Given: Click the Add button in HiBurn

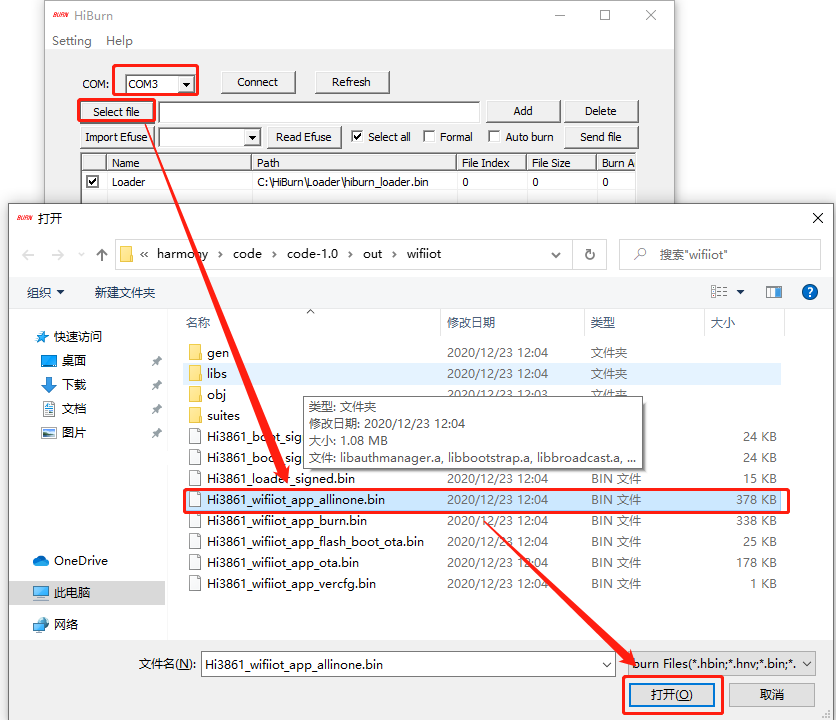Looking at the screenshot, I should click(523, 111).
